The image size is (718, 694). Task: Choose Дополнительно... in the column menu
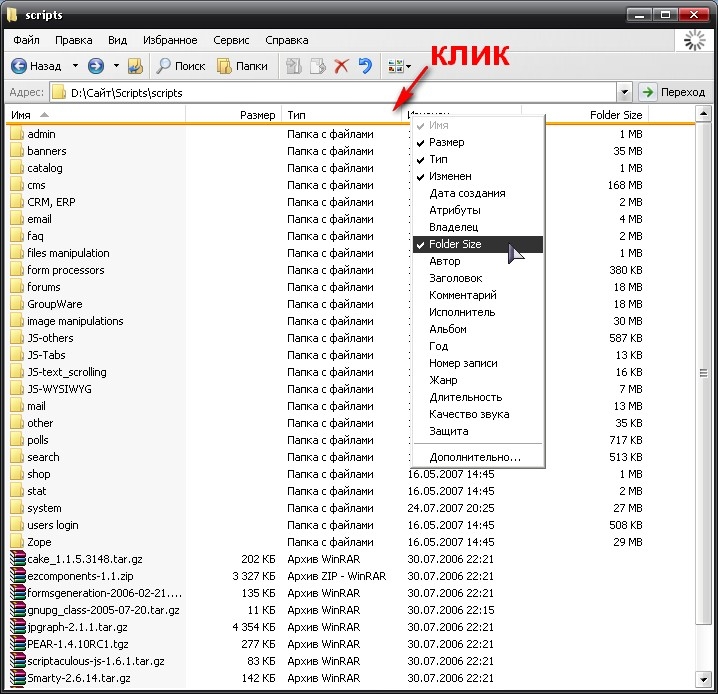pyautogui.click(x=475, y=457)
